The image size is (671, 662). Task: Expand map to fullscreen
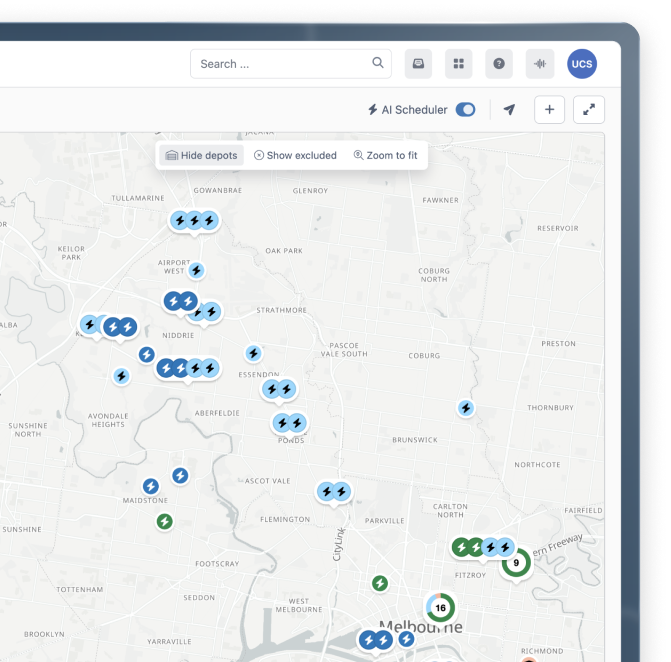point(589,110)
